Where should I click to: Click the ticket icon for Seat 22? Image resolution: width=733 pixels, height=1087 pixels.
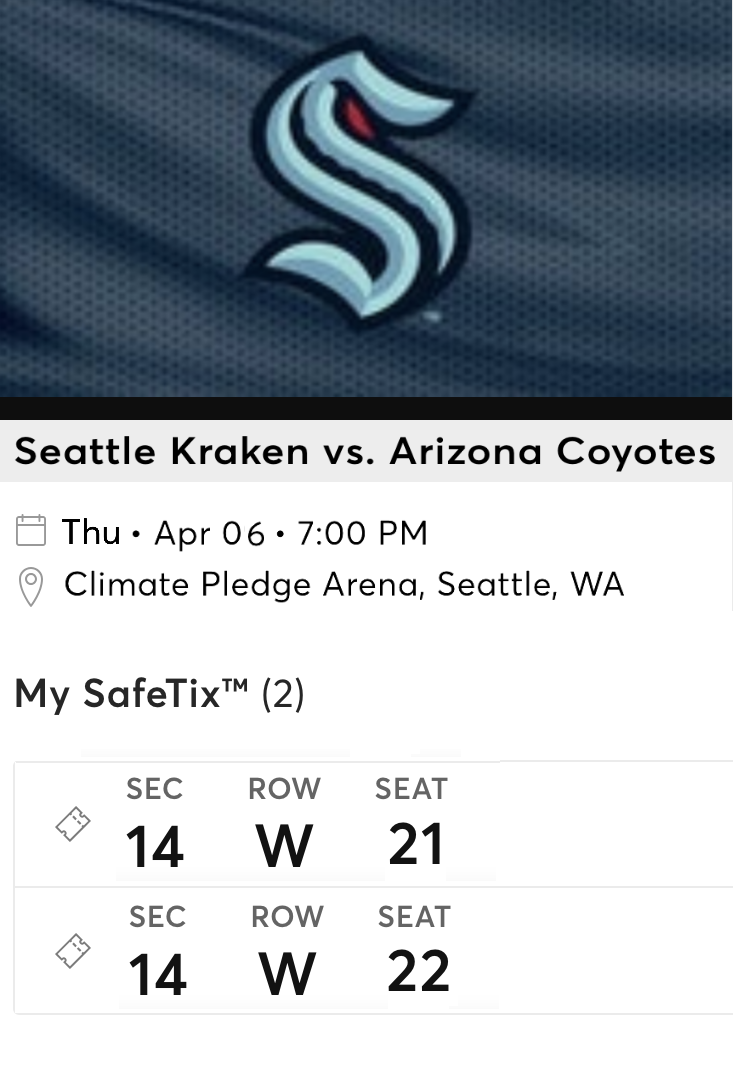click(x=71, y=950)
